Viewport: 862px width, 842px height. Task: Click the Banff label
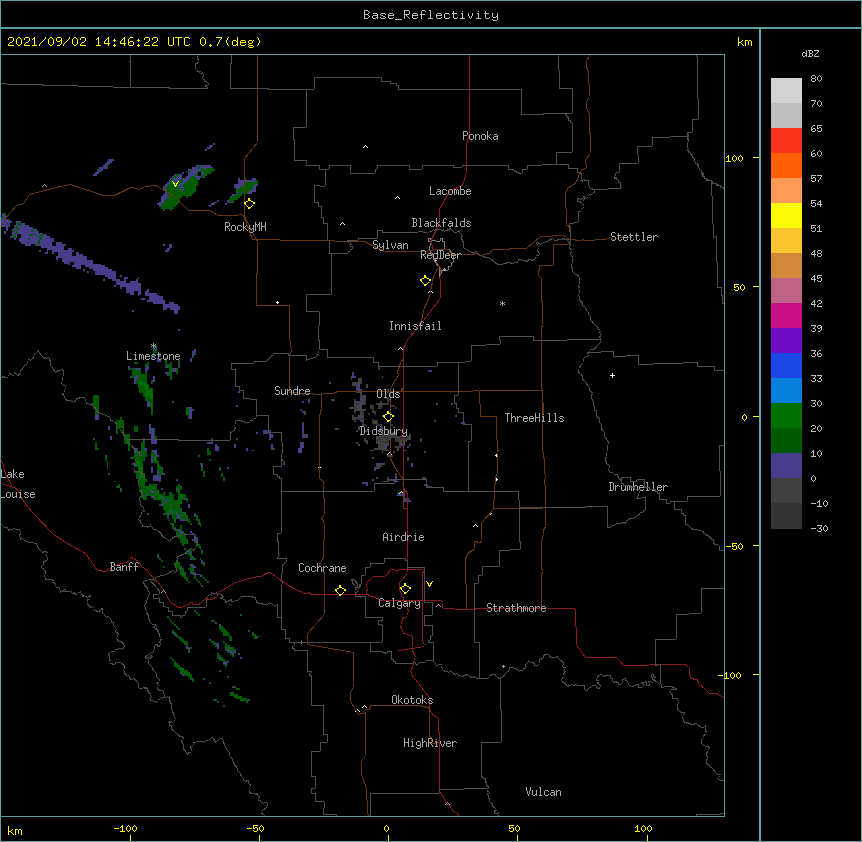tap(124, 567)
